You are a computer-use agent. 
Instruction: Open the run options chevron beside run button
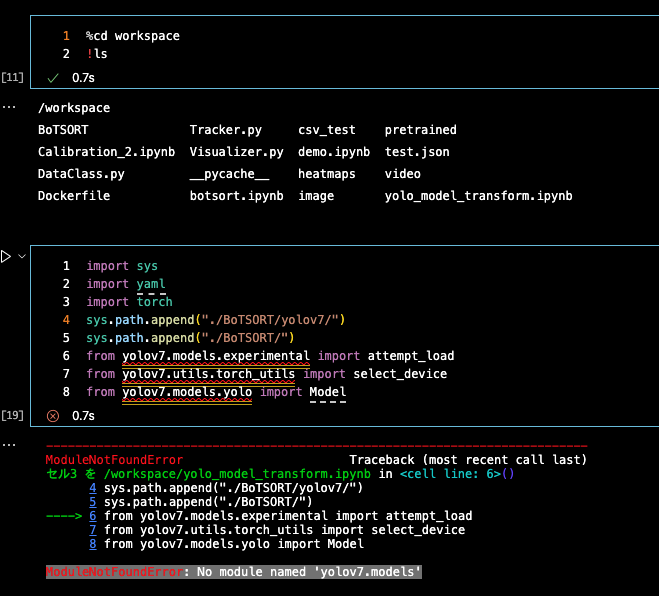(x=22, y=257)
